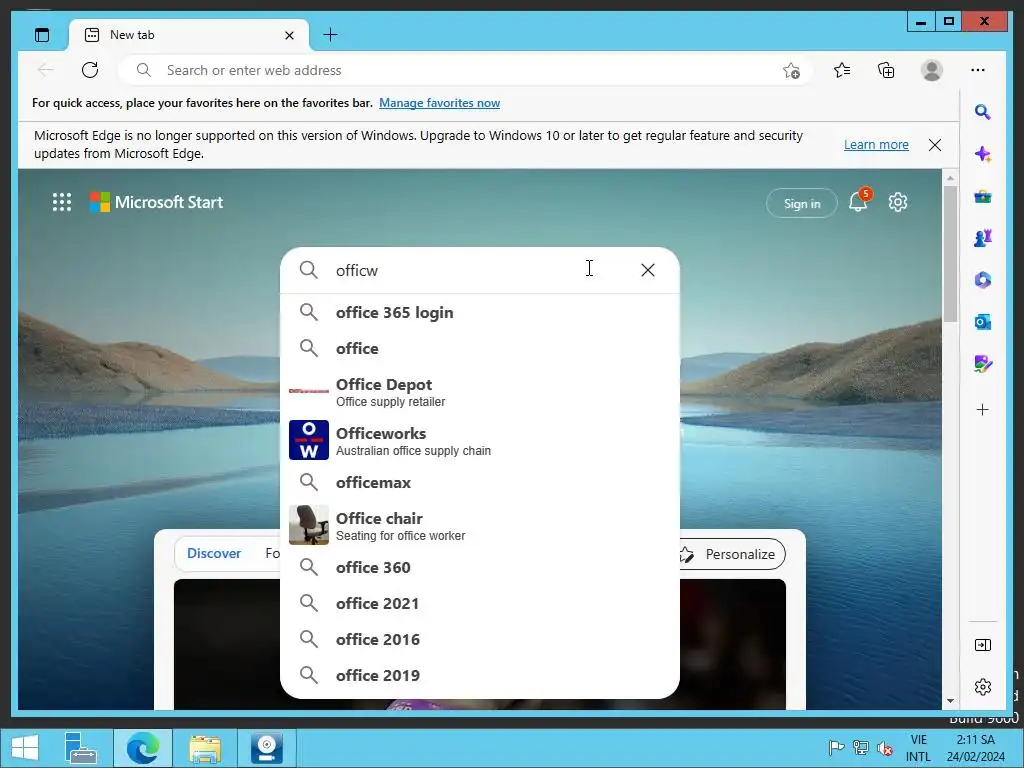Viewport: 1024px width, 768px height.
Task: Hide the sidebar panel toggle icon
Action: point(982,645)
